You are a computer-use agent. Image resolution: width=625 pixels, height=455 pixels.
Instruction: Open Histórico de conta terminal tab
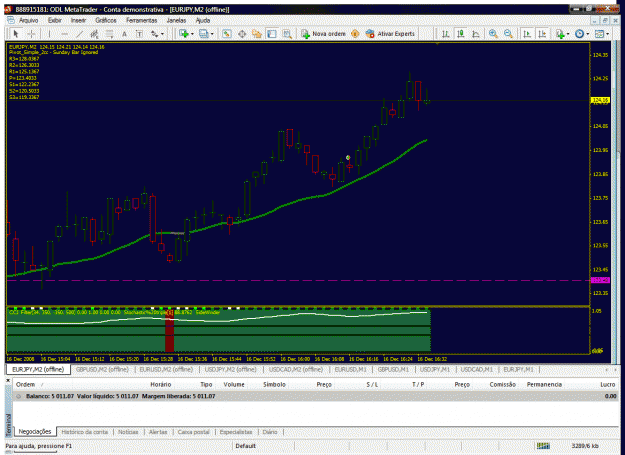tap(85, 432)
